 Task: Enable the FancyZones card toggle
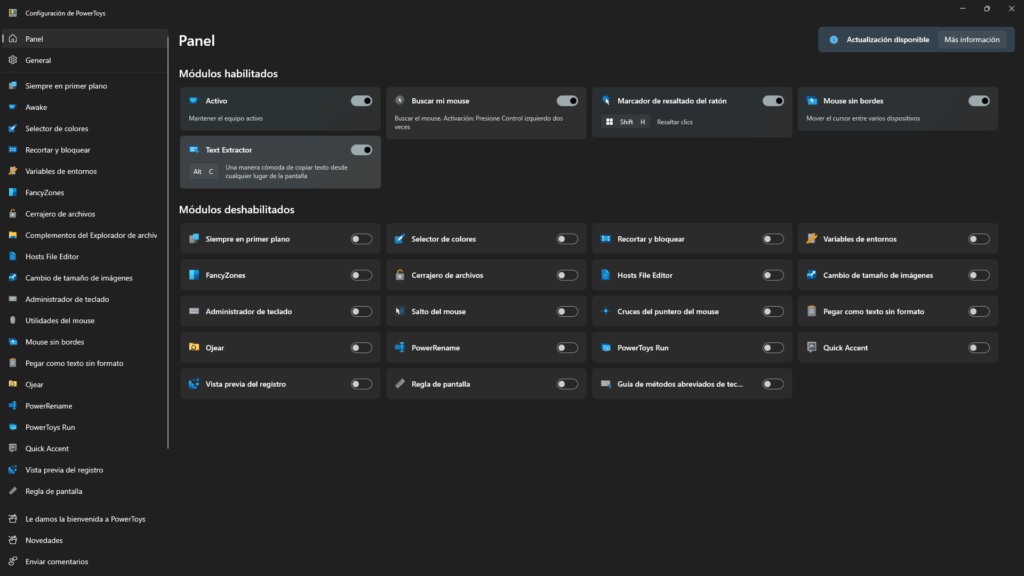[361, 275]
